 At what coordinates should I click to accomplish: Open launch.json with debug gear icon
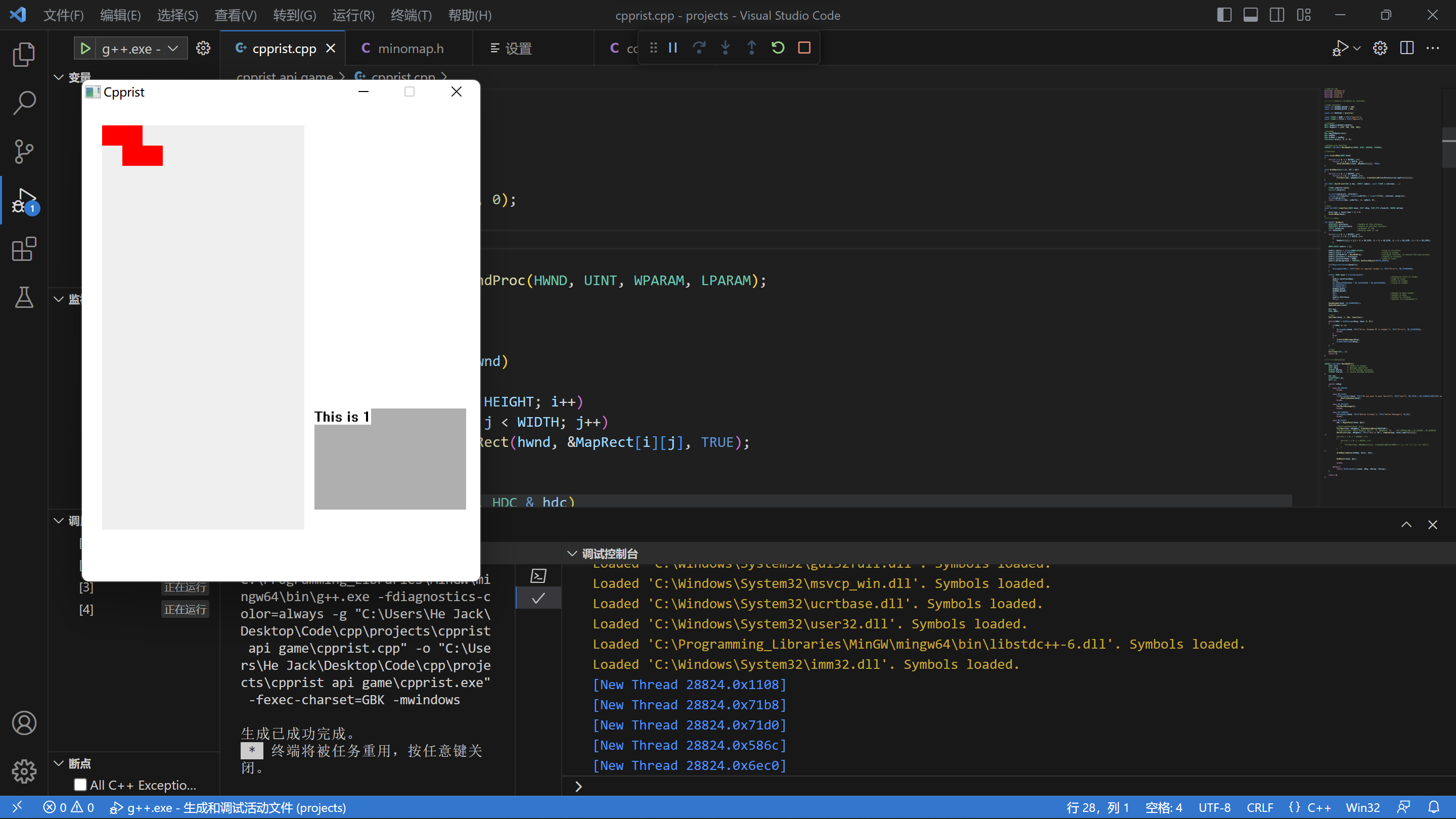coord(203,49)
